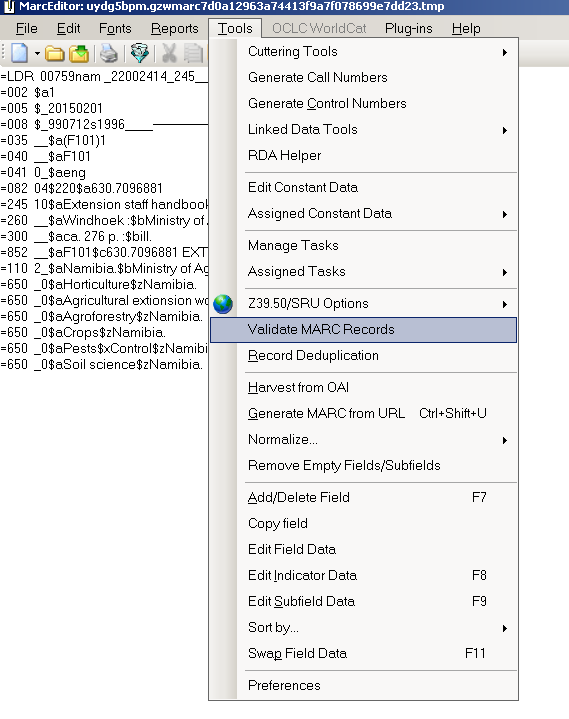Viewport: 569px width, 719px height.
Task: Click the Copy pages icon
Action: point(193,53)
